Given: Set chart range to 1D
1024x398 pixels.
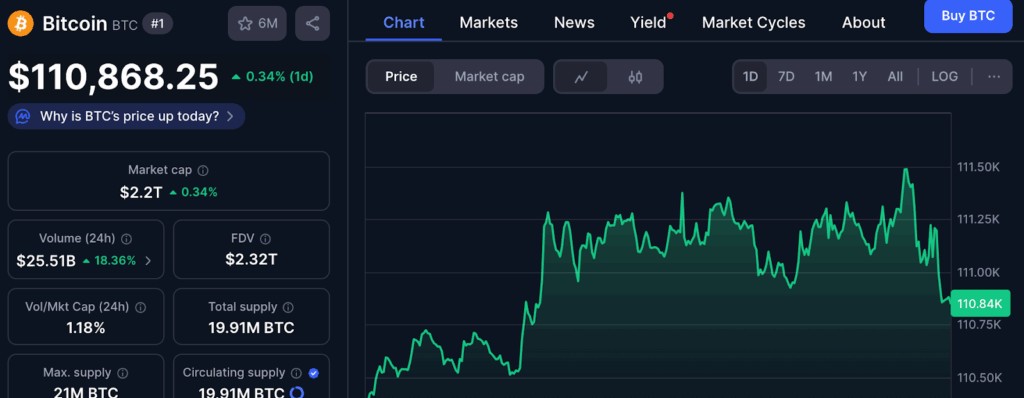Looking at the screenshot, I should (x=750, y=77).
